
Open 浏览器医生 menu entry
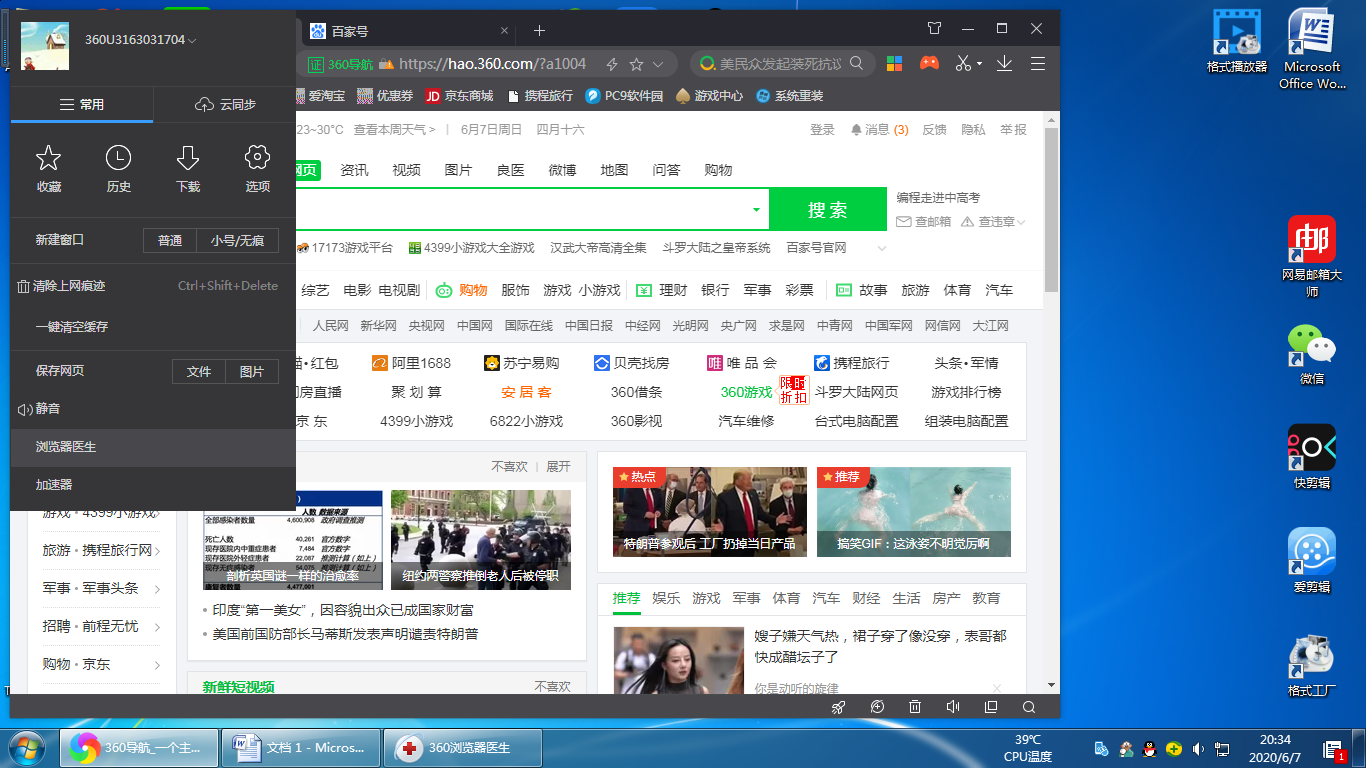(153, 447)
